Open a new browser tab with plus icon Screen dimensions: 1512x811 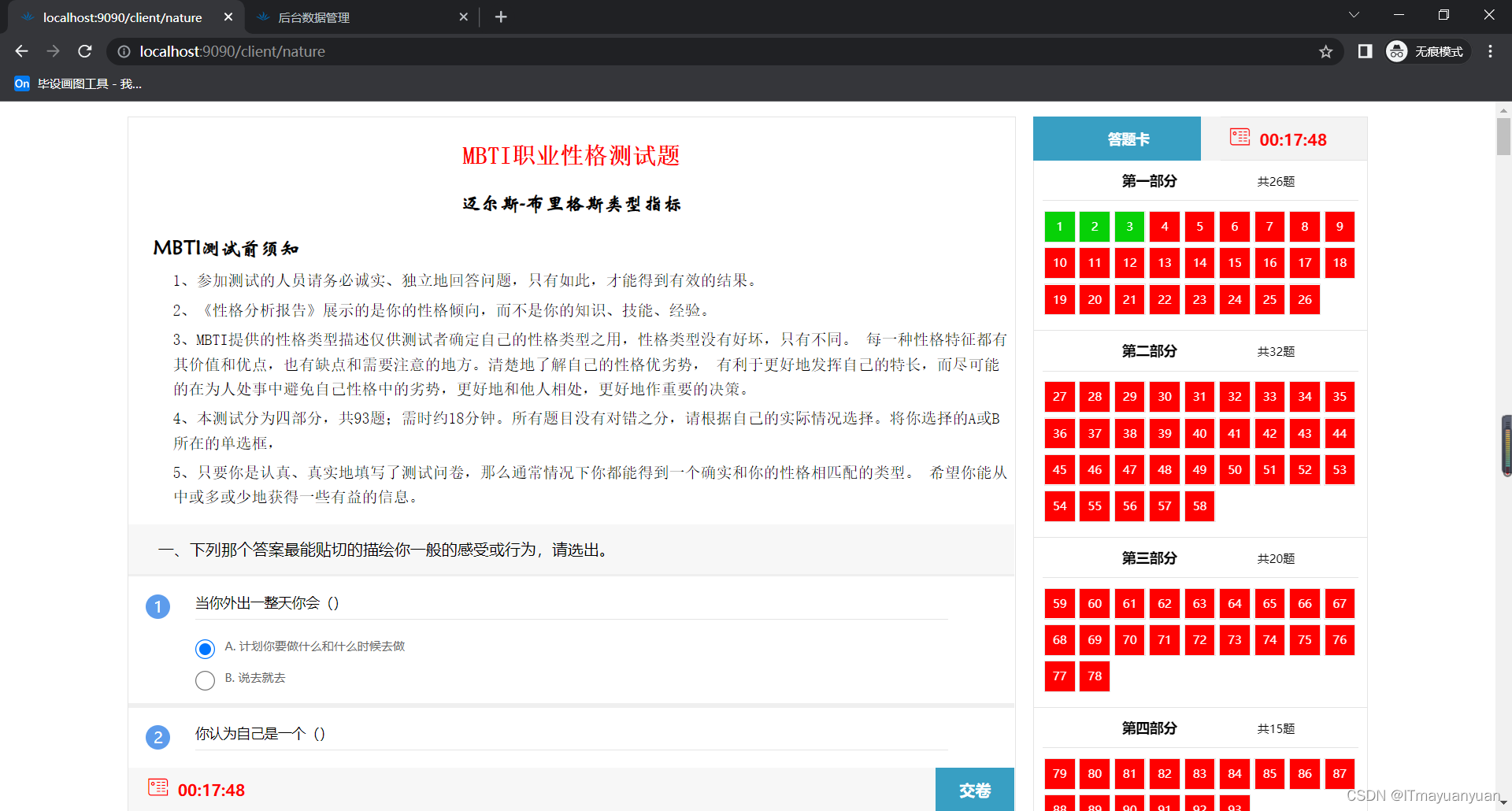[501, 17]
